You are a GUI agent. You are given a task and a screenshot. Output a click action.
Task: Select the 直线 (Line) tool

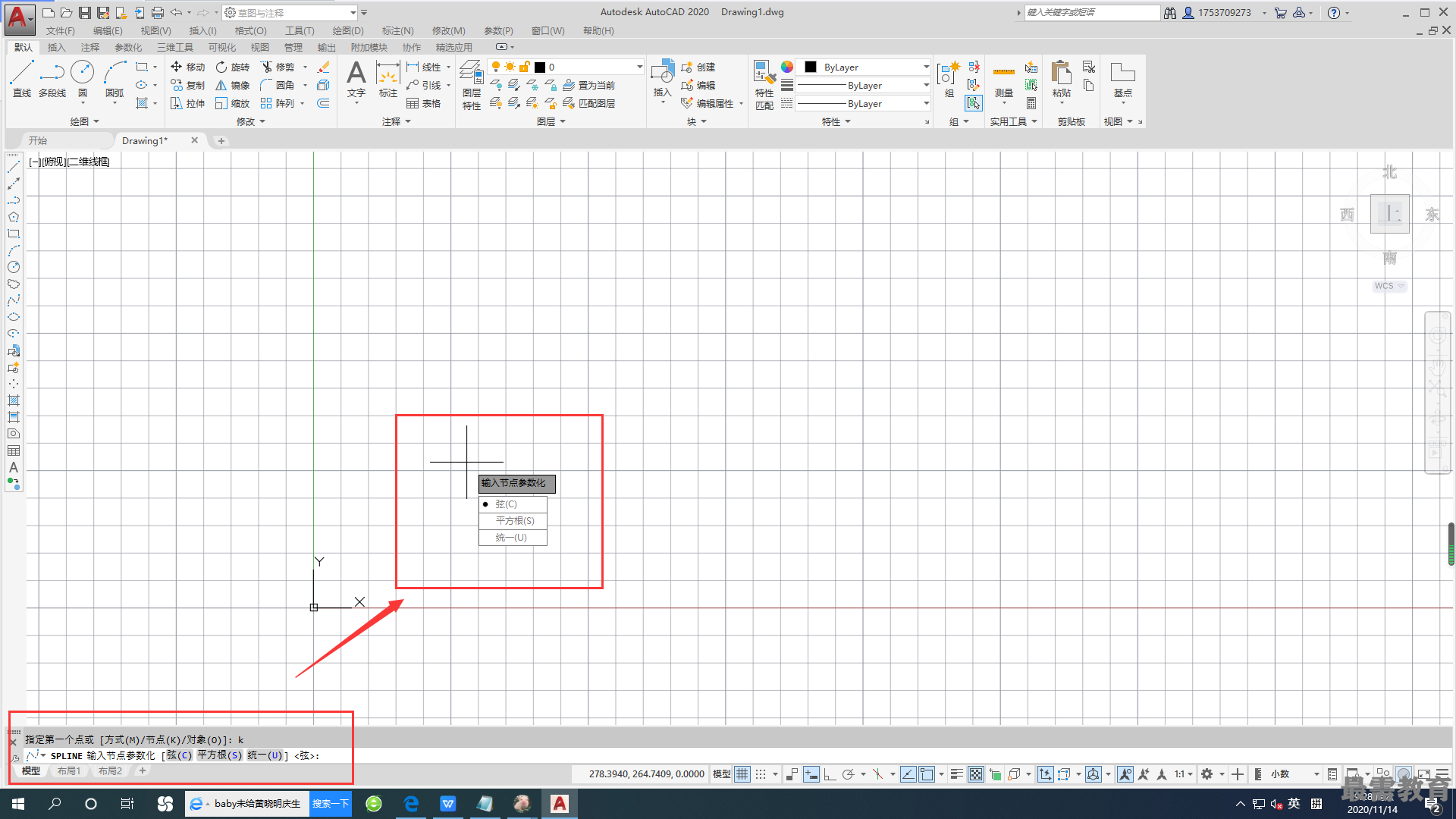[22, 79]
